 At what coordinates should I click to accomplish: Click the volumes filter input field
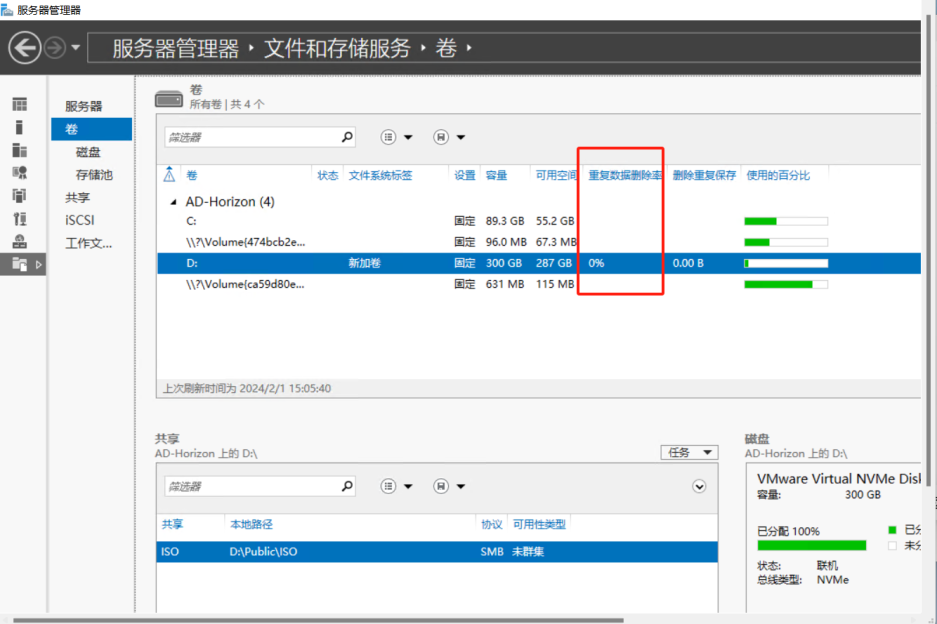[252, 137]
